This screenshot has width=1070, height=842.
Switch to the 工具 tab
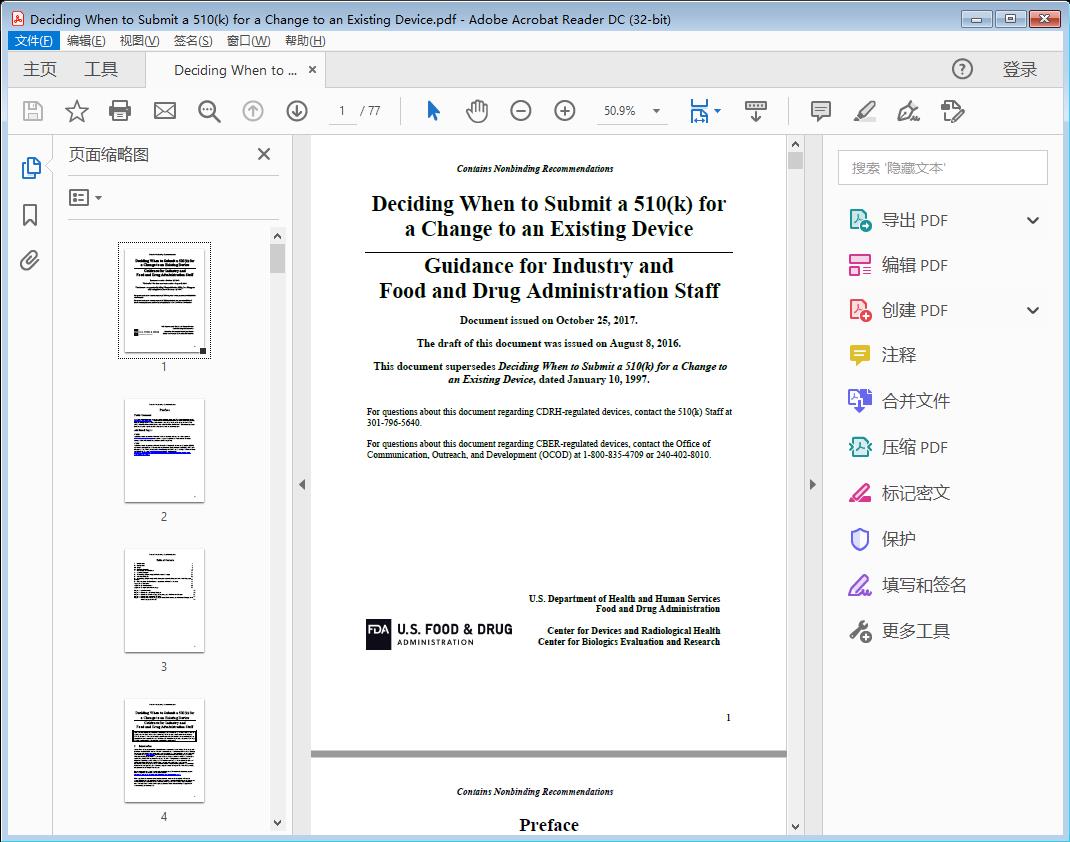pyautogui.click(x=101, y=70)
